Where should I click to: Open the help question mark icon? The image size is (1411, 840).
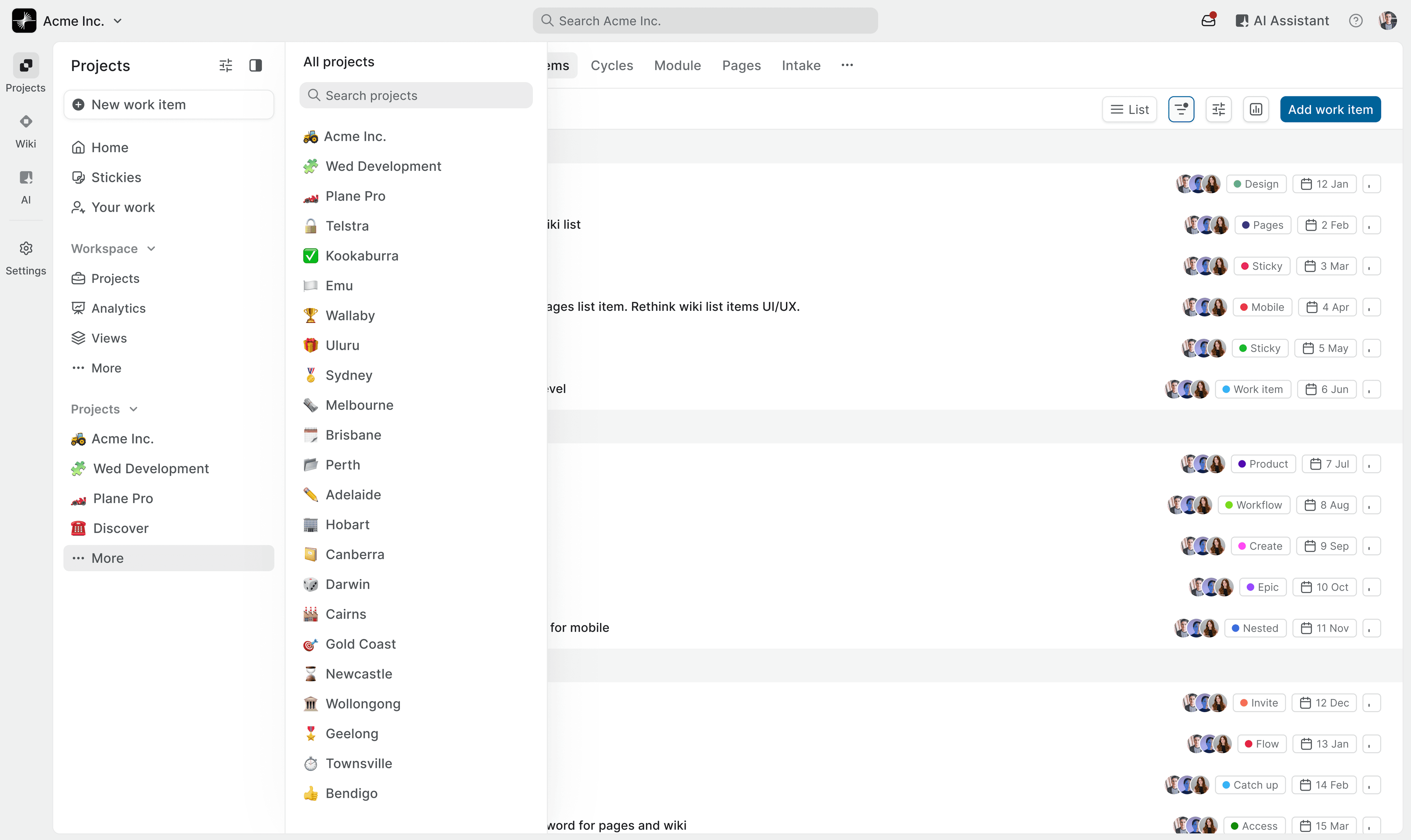pyautogui.click(x=1356, y=20)
